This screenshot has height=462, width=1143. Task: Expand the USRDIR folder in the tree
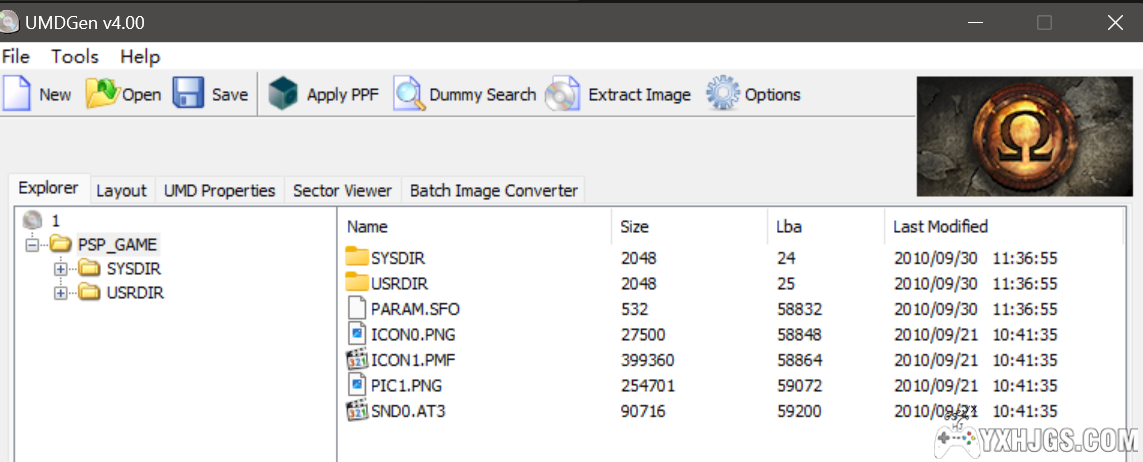[x=61, y=292]
